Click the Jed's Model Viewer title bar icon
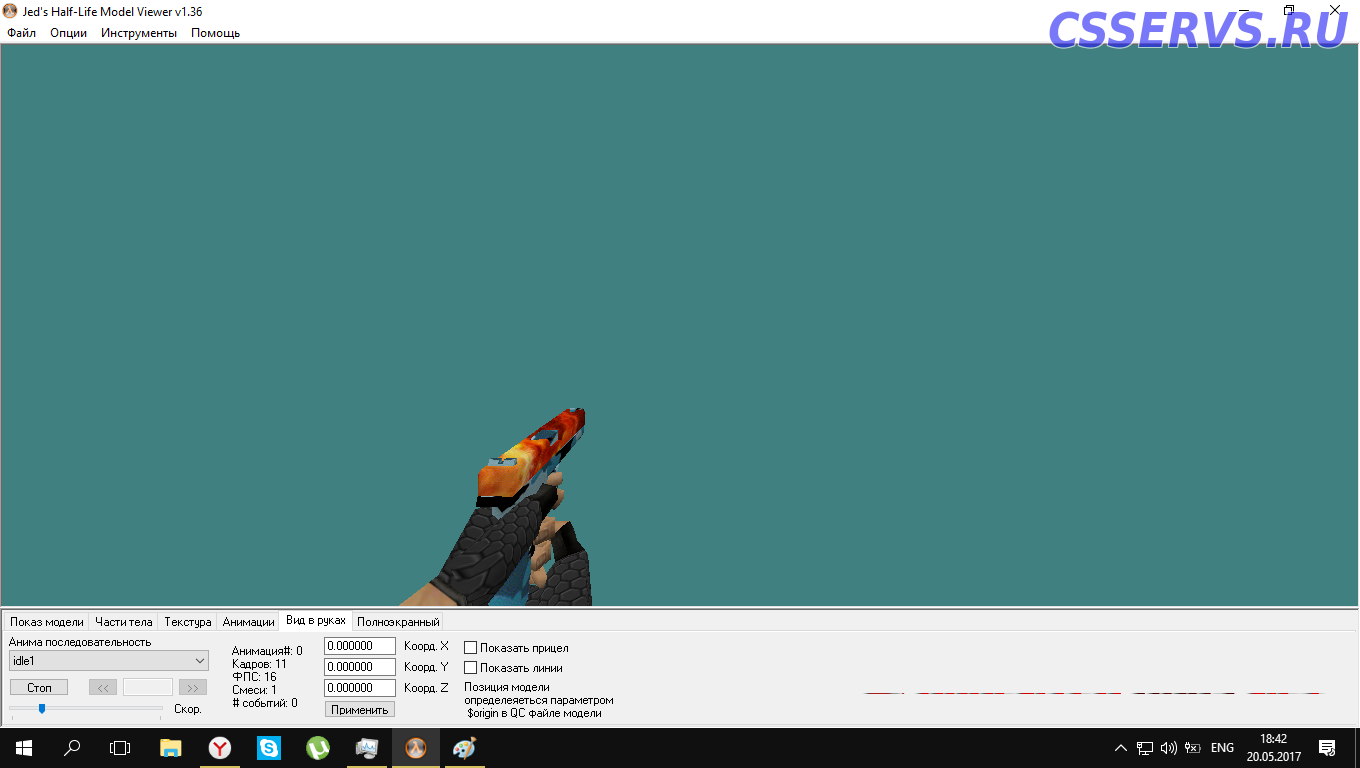 pos(10,11)
